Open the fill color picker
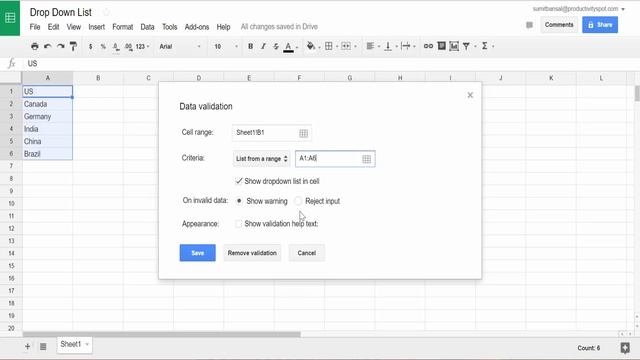 click(311, 46)
